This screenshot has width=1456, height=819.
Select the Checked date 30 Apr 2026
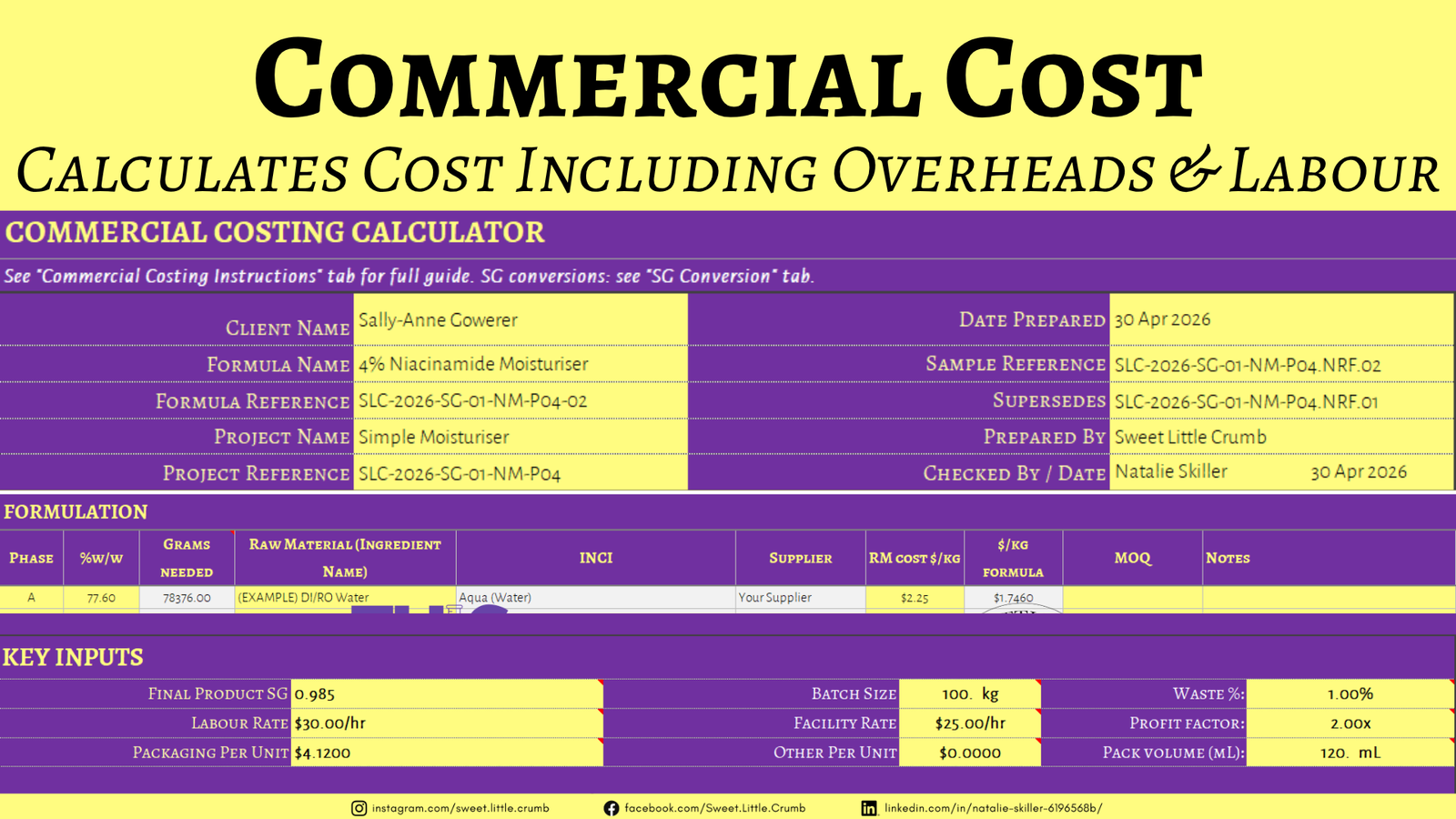pos(1359,472)
